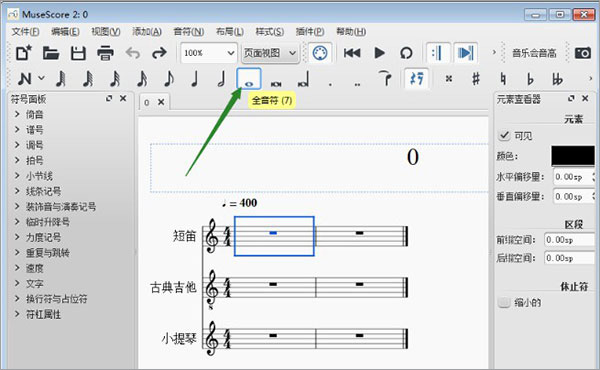Toggle 缩小的 small rest checkbox
This screenshot has width=600, height=370.
click(x=504, y=302)
